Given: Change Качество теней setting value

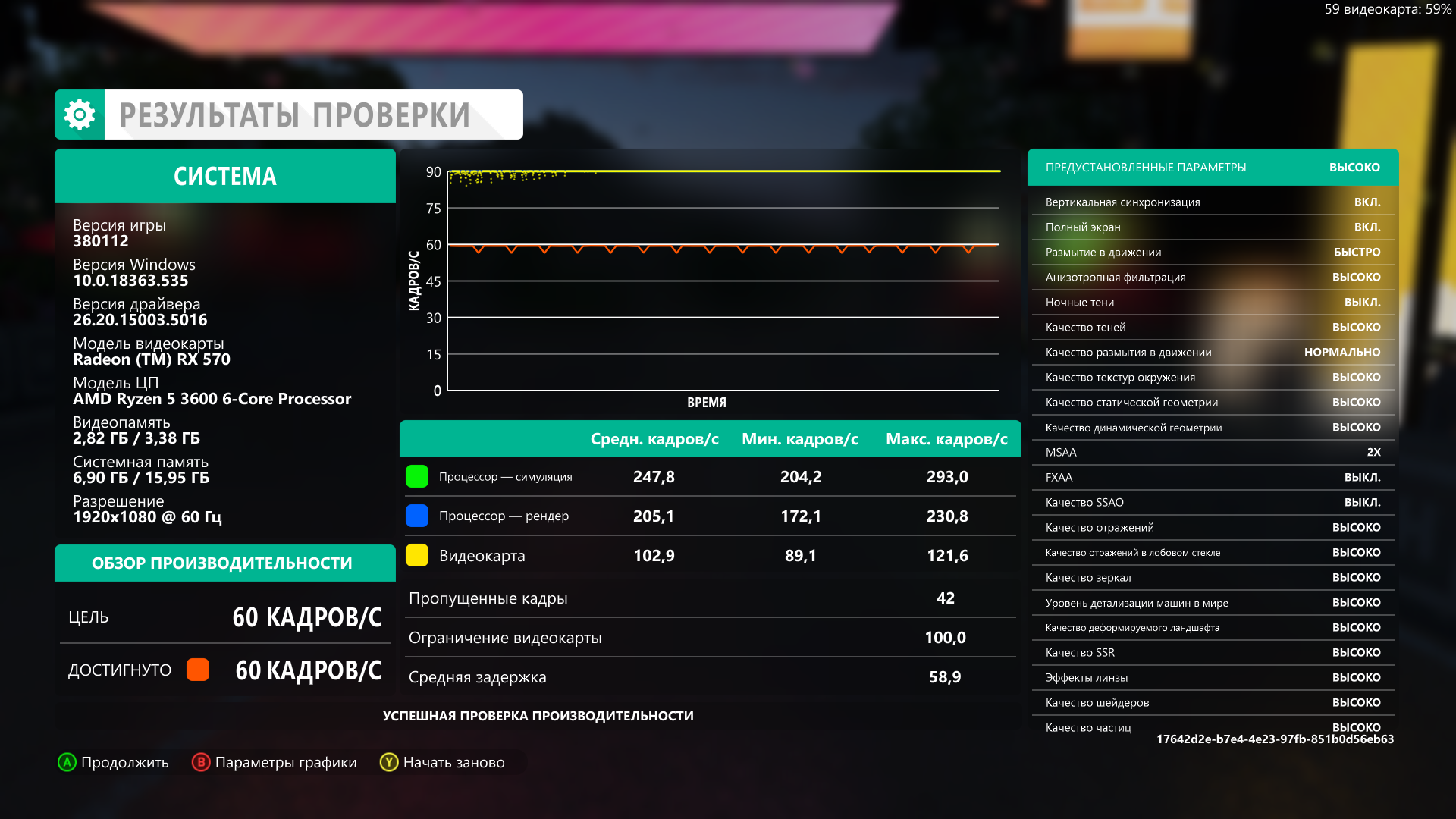Looking at the screenshot, I should click(1355, 327).
